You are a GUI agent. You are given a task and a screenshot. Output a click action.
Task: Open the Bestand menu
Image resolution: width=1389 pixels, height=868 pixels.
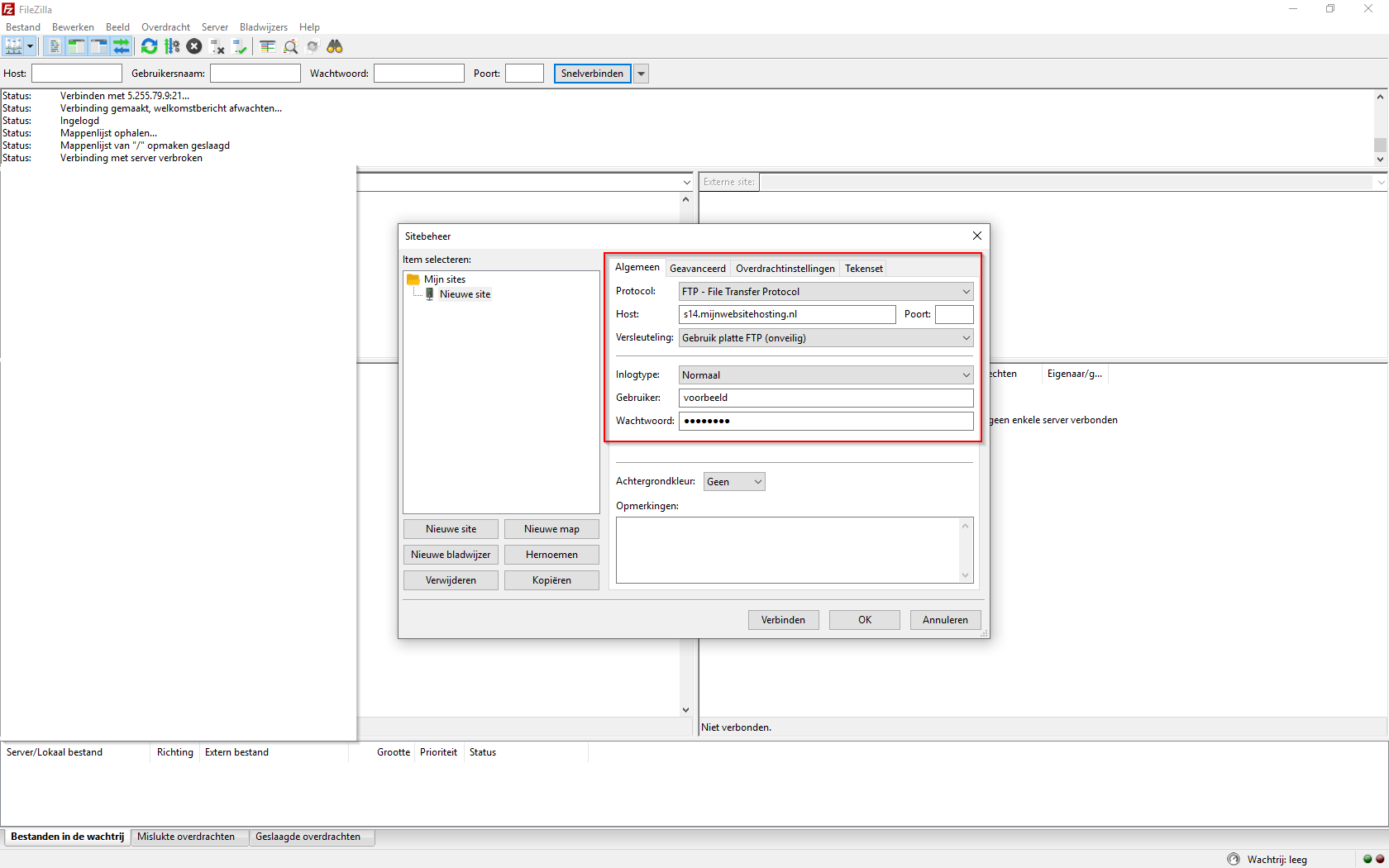(23, 27)
